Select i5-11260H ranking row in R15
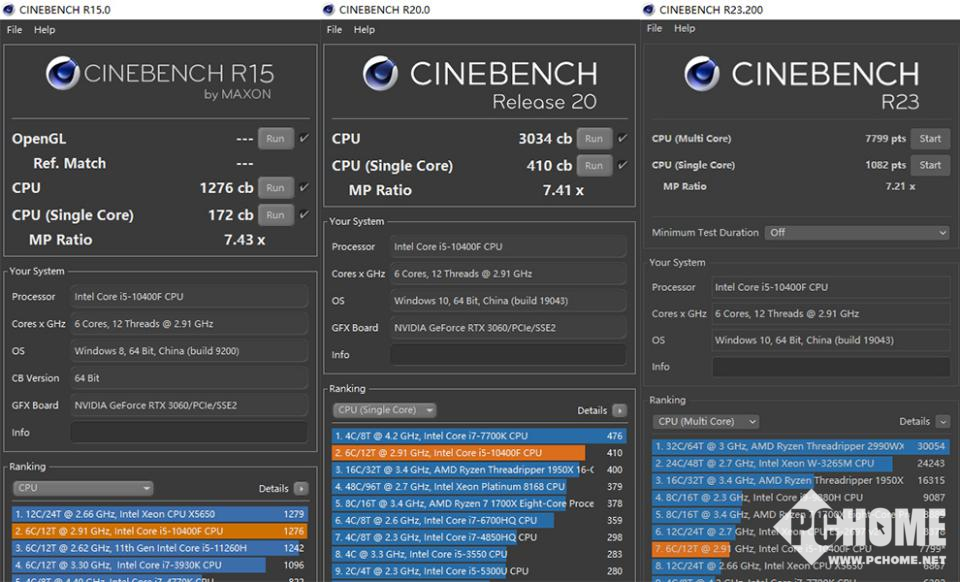 159,548
